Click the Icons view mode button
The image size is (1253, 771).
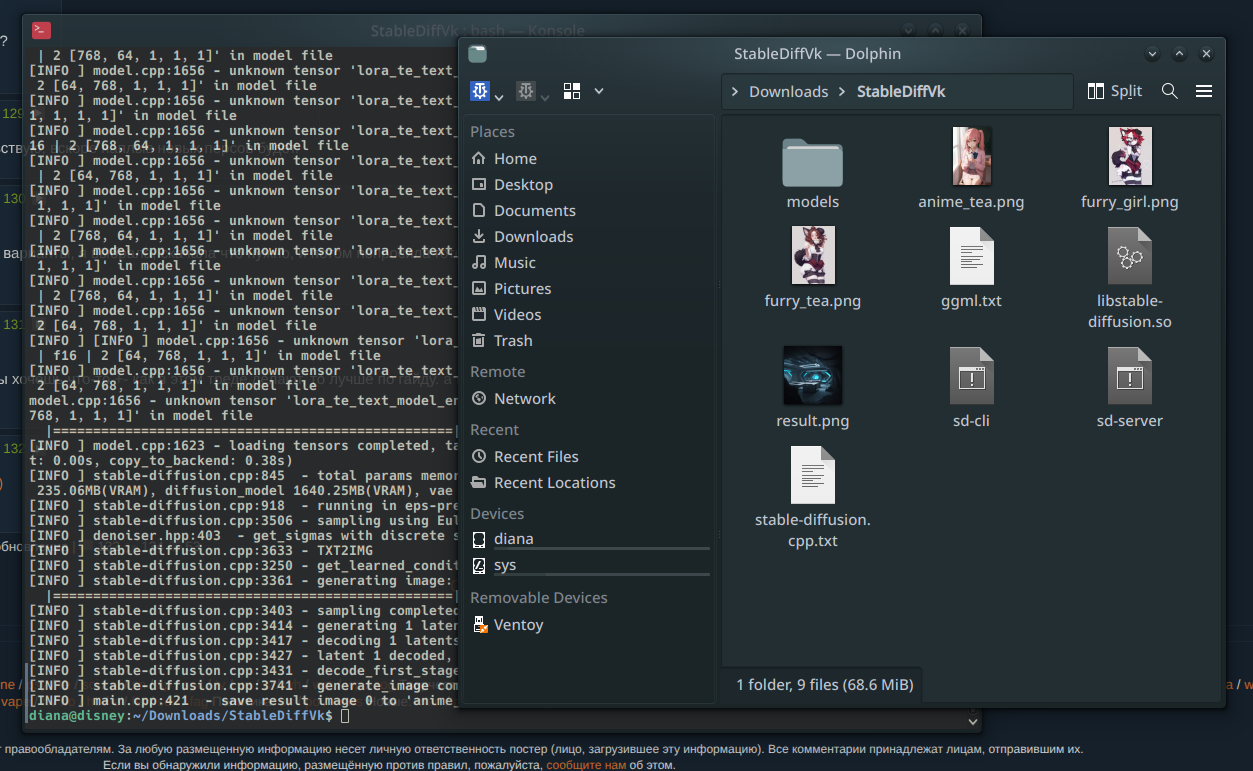pos(572,91)
